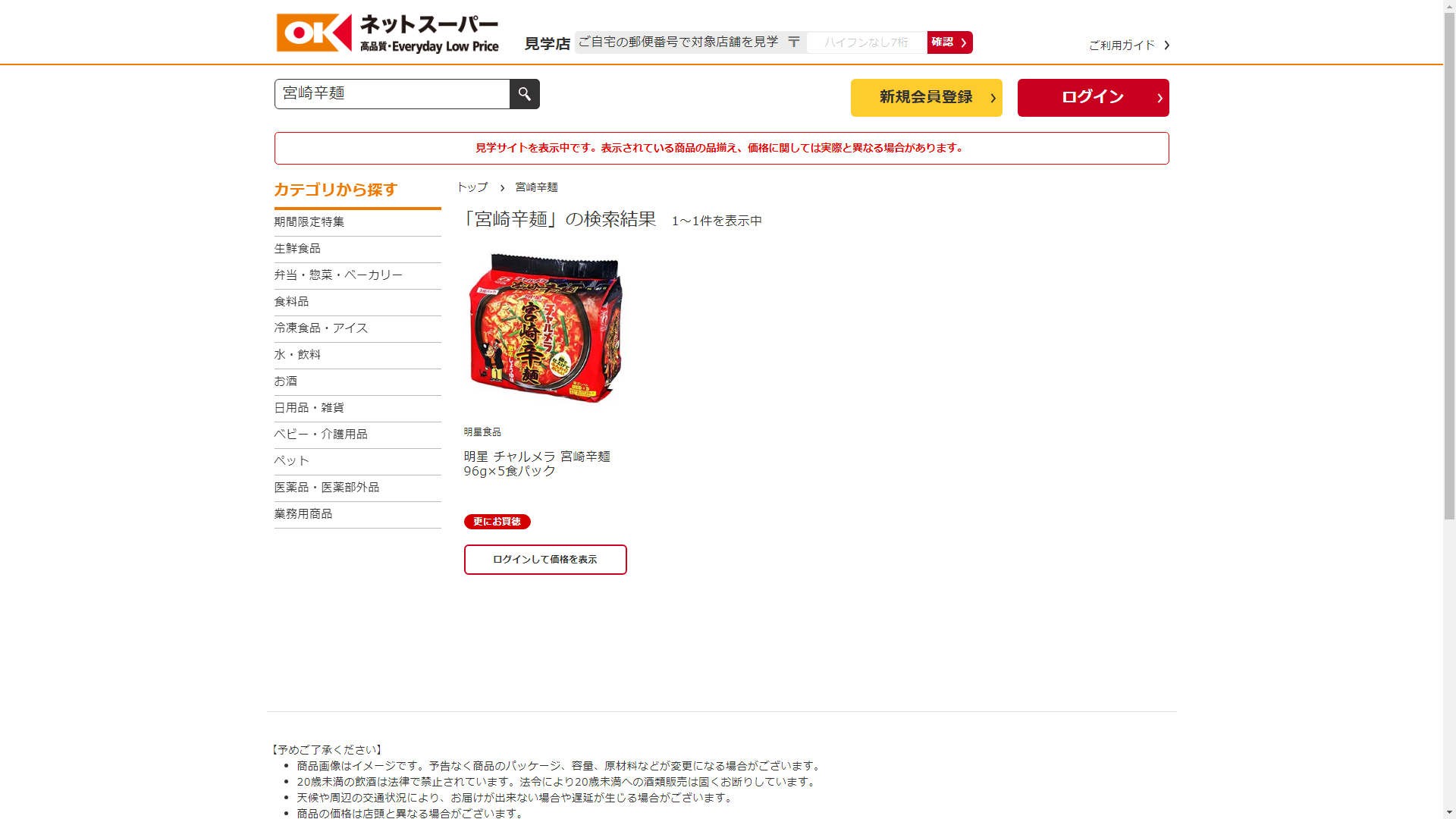1456x819 pixels.
Task: Click the 宮崎辛麺 noodle product image
Action: pyautogui.click(x=545, y=328)
